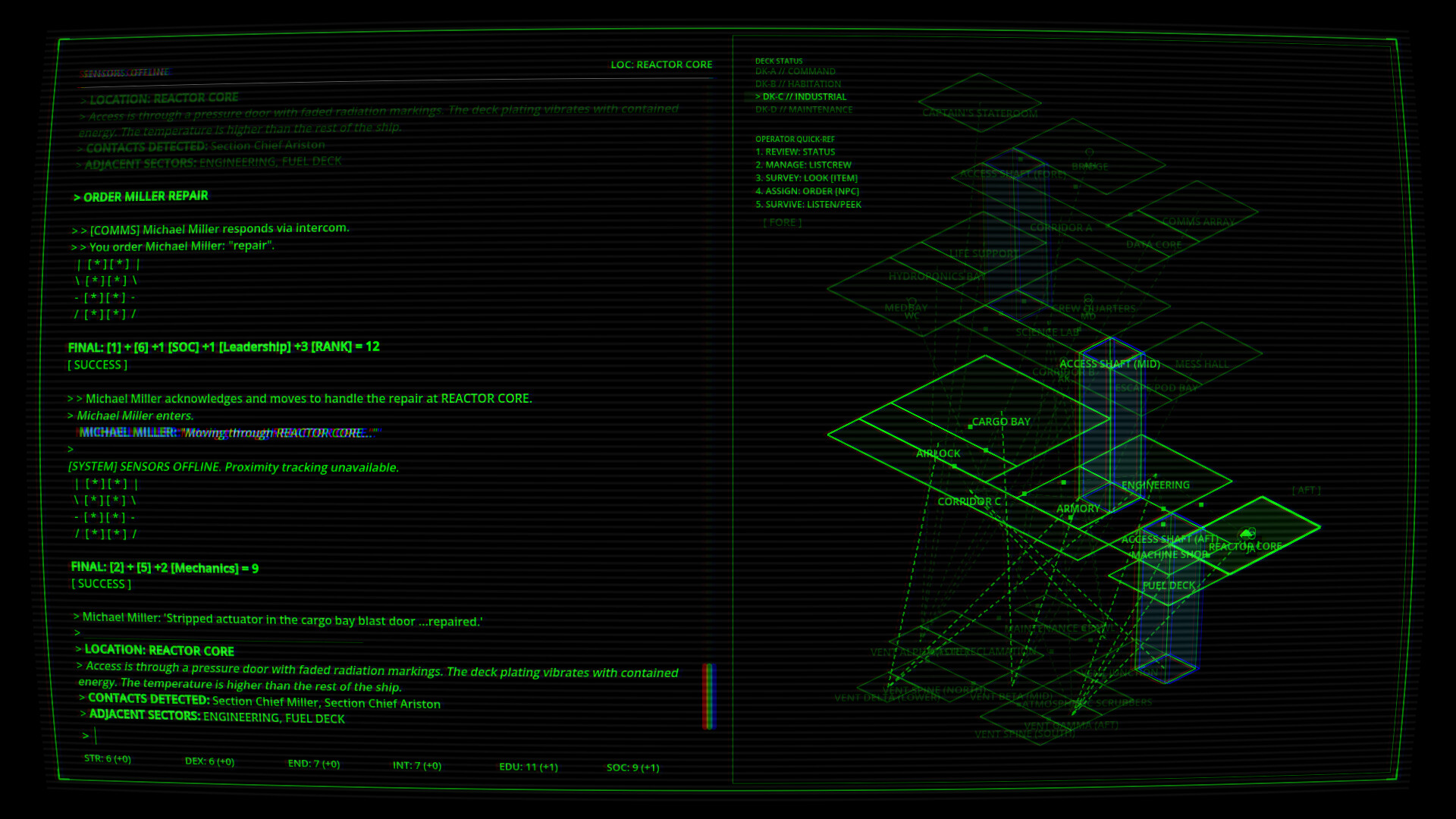Choose quick-ref 1. REVIEW: STATUS
Image resolution: width=1456 pixels, height=819 pixels.
pyautogui.click(x=795, y=152)
